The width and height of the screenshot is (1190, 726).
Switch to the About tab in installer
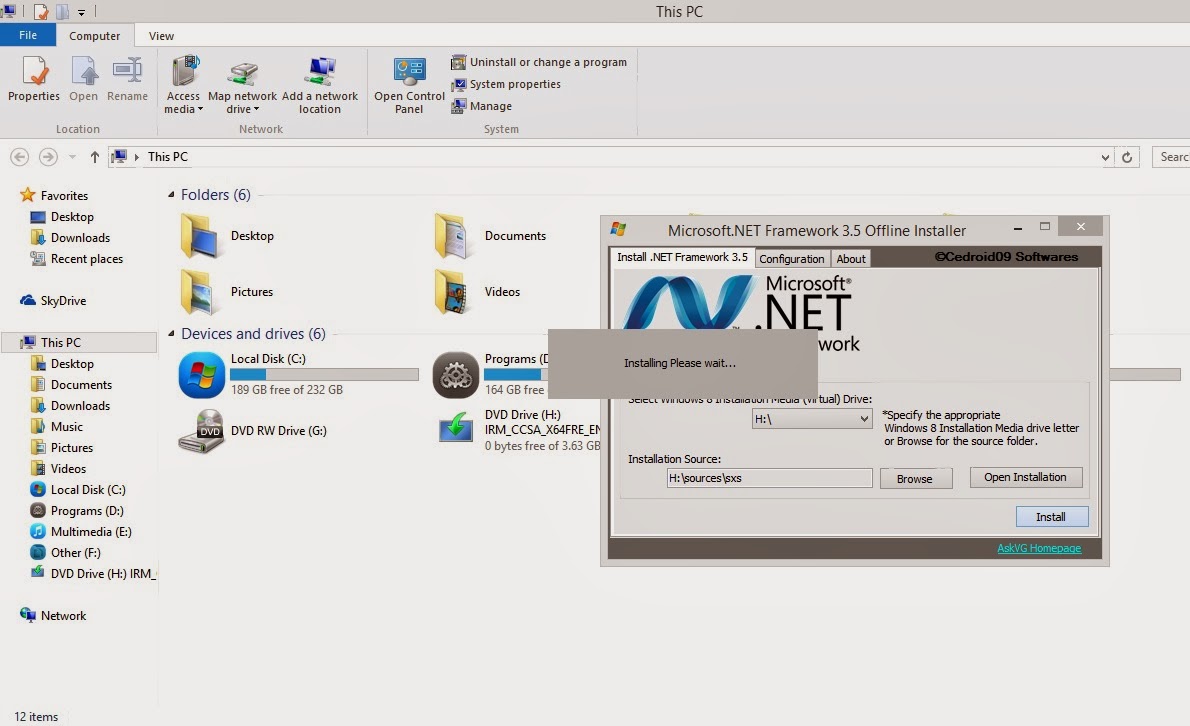tap(851, 259)
